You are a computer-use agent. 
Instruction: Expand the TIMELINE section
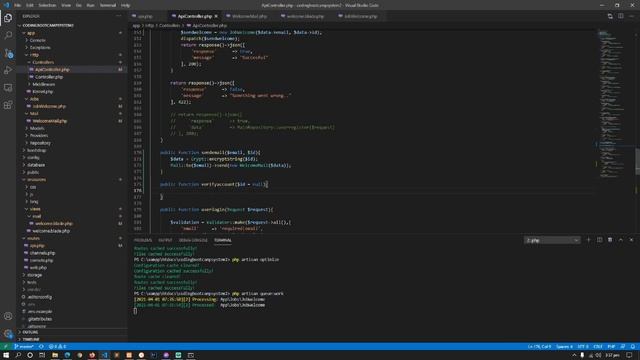[31, 339]
